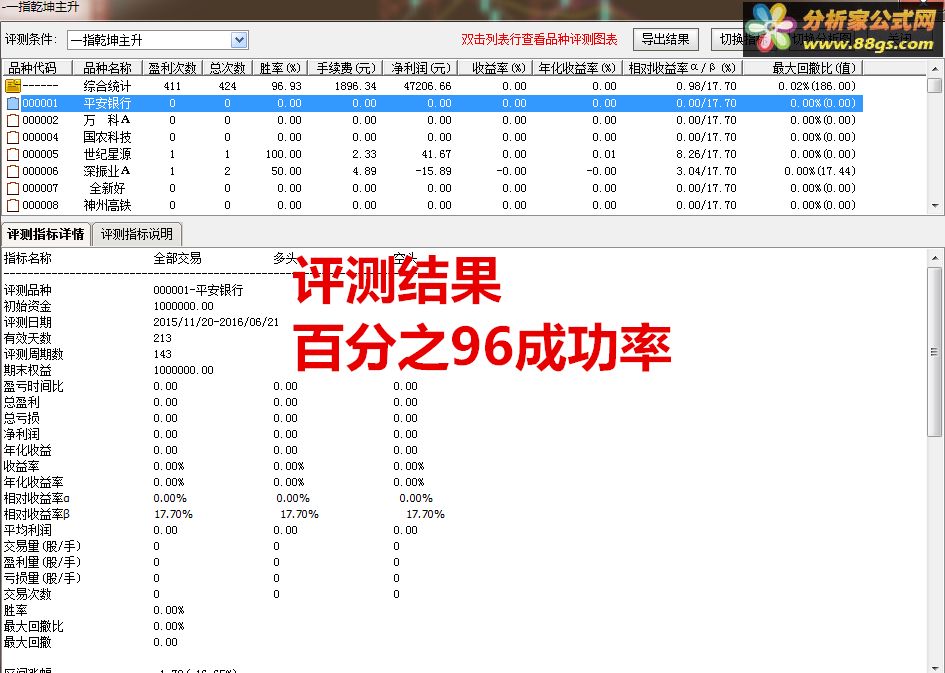The width and height of the screenshot is (945, 673).
Task: Select the 深振业A row name
Action: (107, 171)
